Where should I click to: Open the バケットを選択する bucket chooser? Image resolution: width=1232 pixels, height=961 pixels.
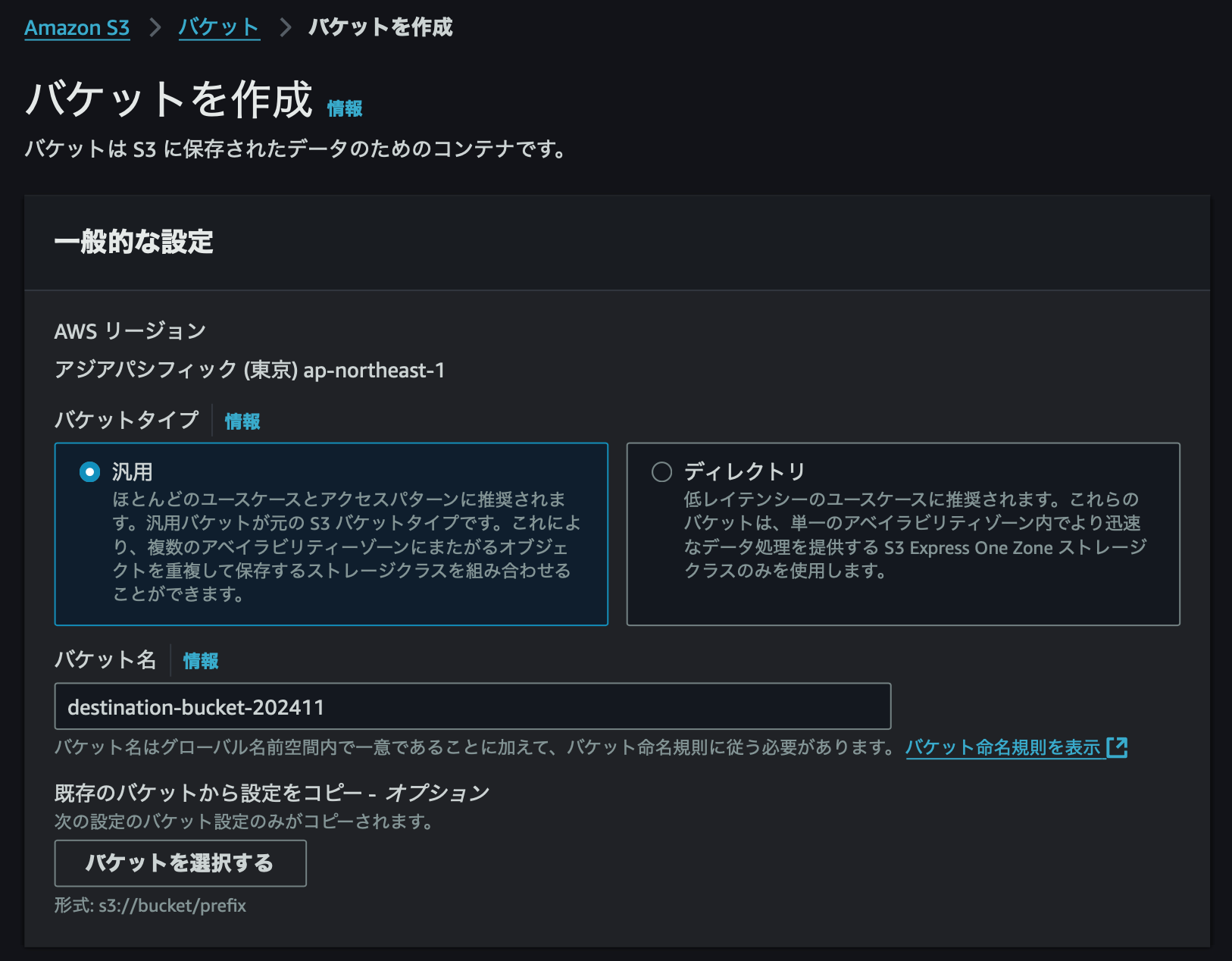click(180, 863)
